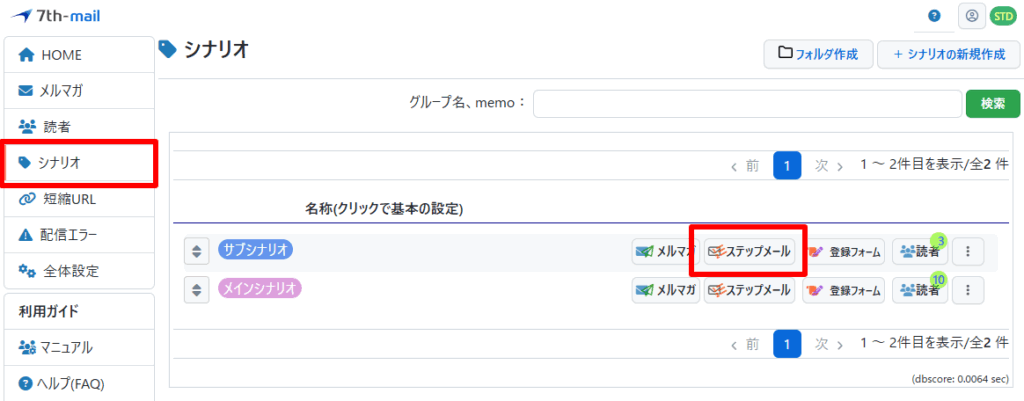Open ステップメール for メインシナリオ
Viewport: 1024px width, 401px height.
pyautogui.click(x=749, y=290)
